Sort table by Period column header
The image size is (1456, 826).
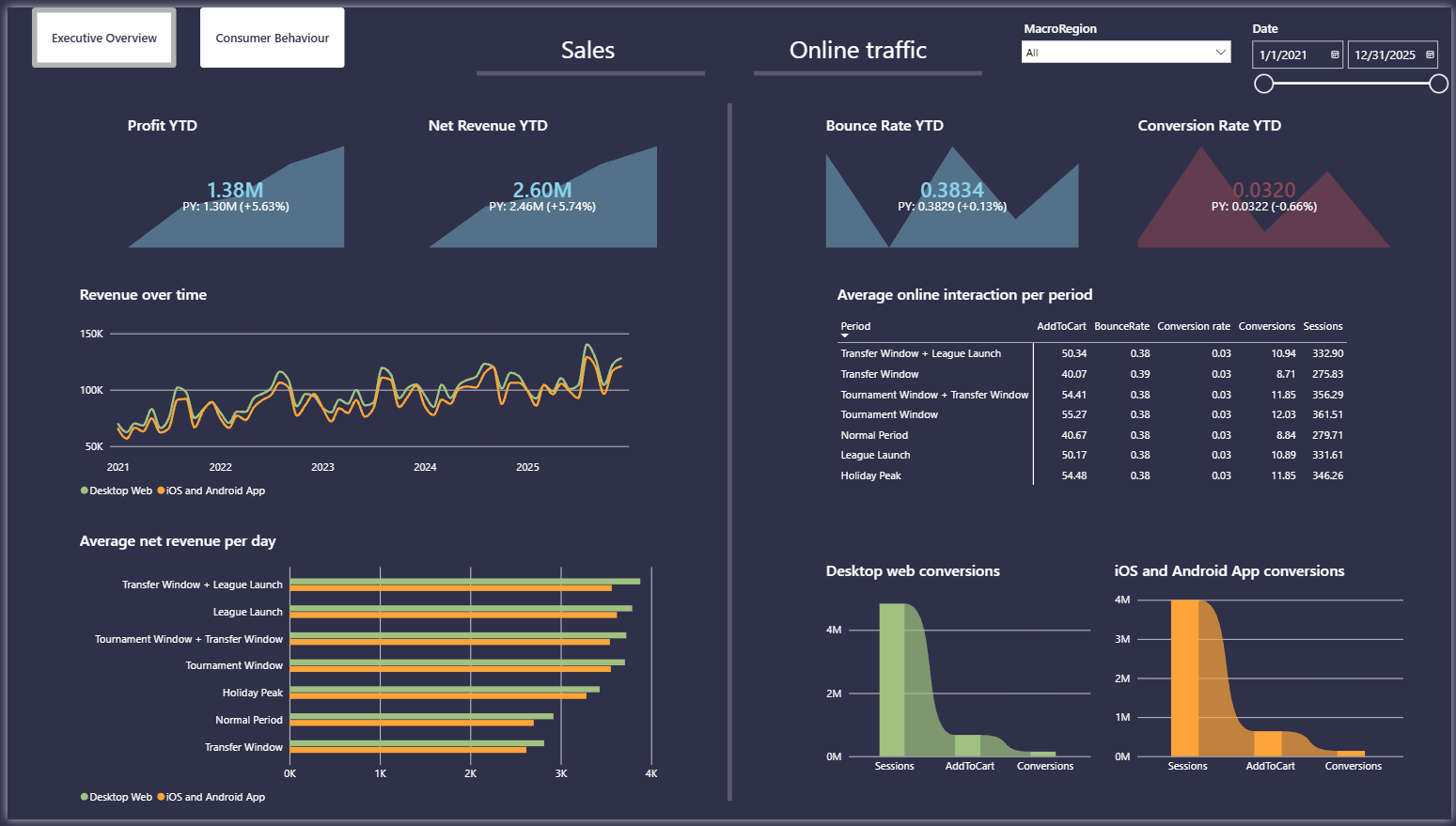coord(855,326)
